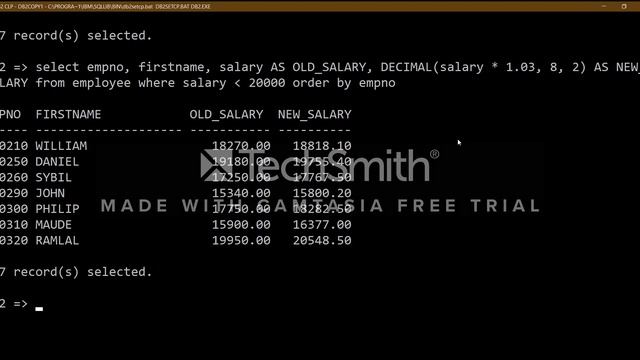Image resolution: width=640 pixels, height=360 pixels.
Task: Select the name MAUDE in results
Action: click(x=53, y=225)
